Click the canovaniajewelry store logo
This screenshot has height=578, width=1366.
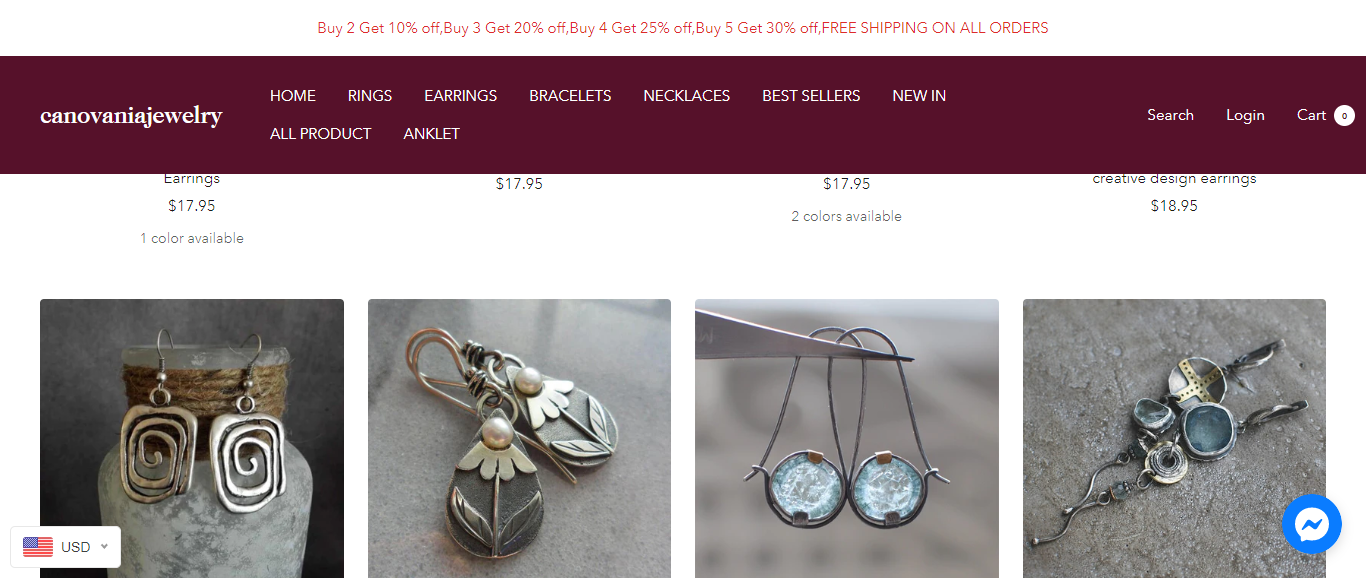click(131, 115)
